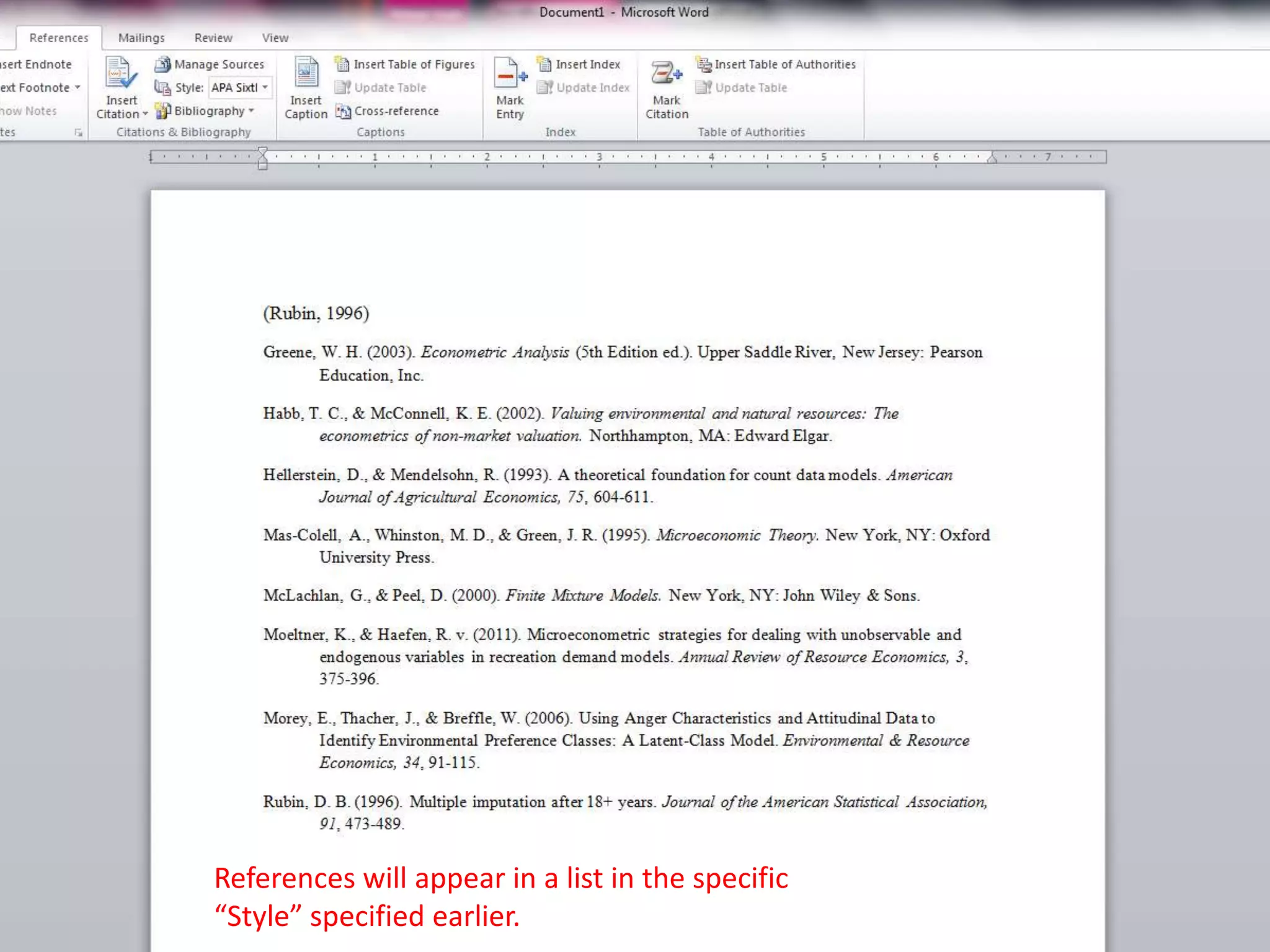Click the right indent marker on ruler
1270x952 pixels.
click(x=992, y=158)
